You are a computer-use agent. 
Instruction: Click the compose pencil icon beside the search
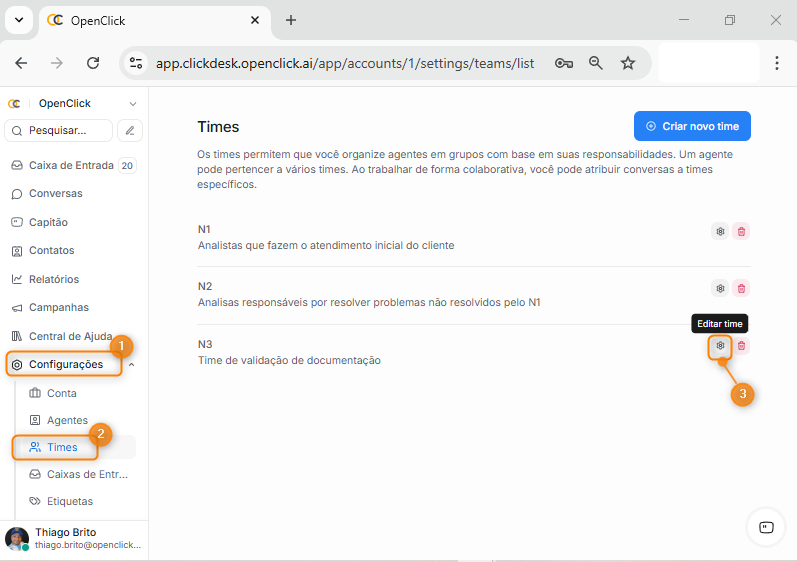(x=130, y=130)
